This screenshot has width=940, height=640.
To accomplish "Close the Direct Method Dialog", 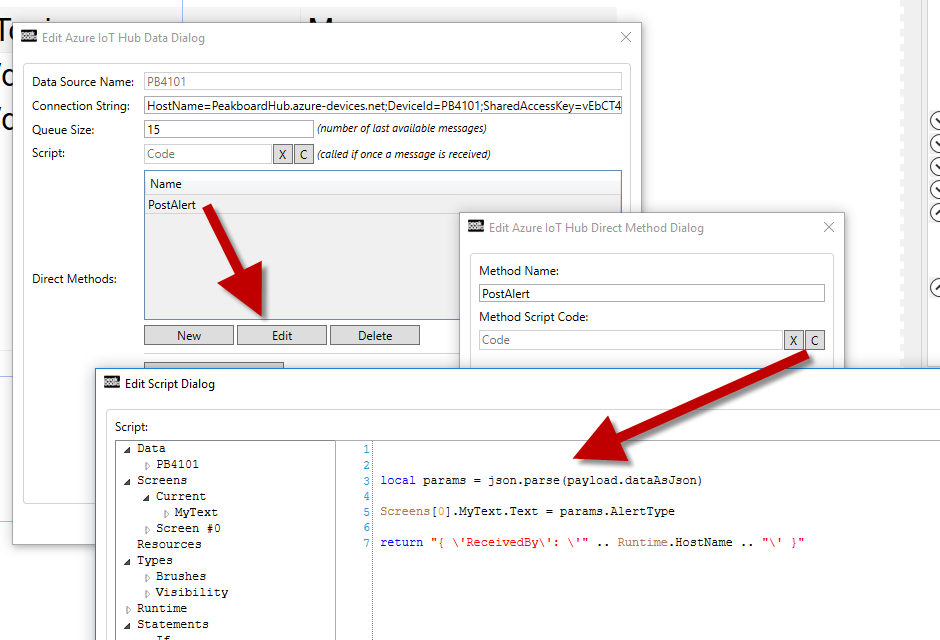I will [828, 227].
